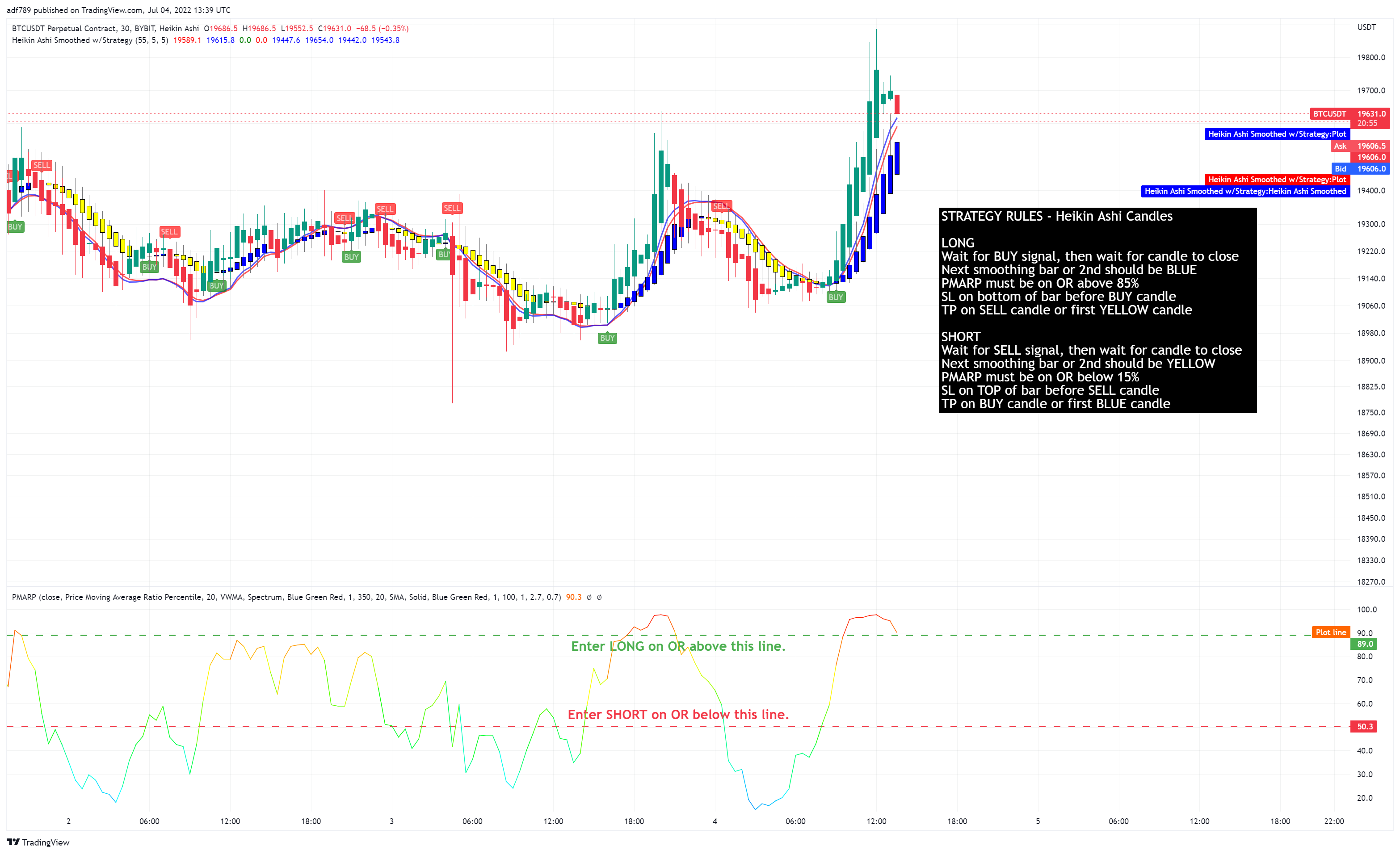Click the blue 'Heikin Ashi Smoothed w/Strategy:Plot' label
Viewport: 1400px width, 854px height.
click(x=1277, y=134)
